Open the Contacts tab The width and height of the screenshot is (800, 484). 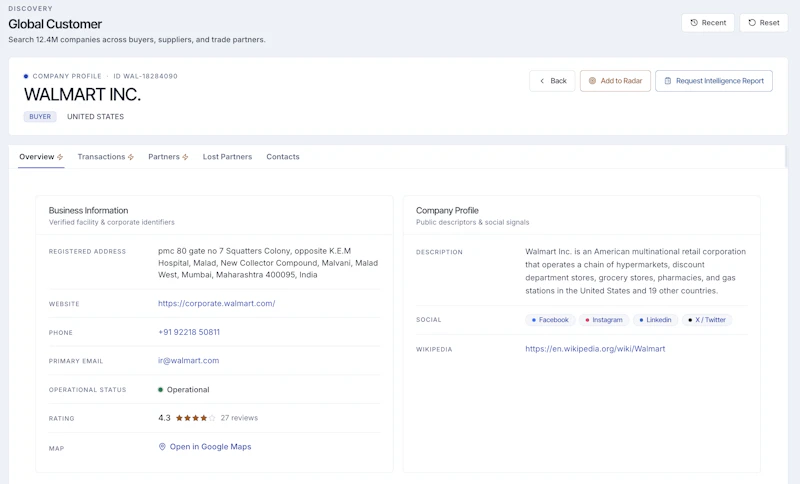pos(283,157)
